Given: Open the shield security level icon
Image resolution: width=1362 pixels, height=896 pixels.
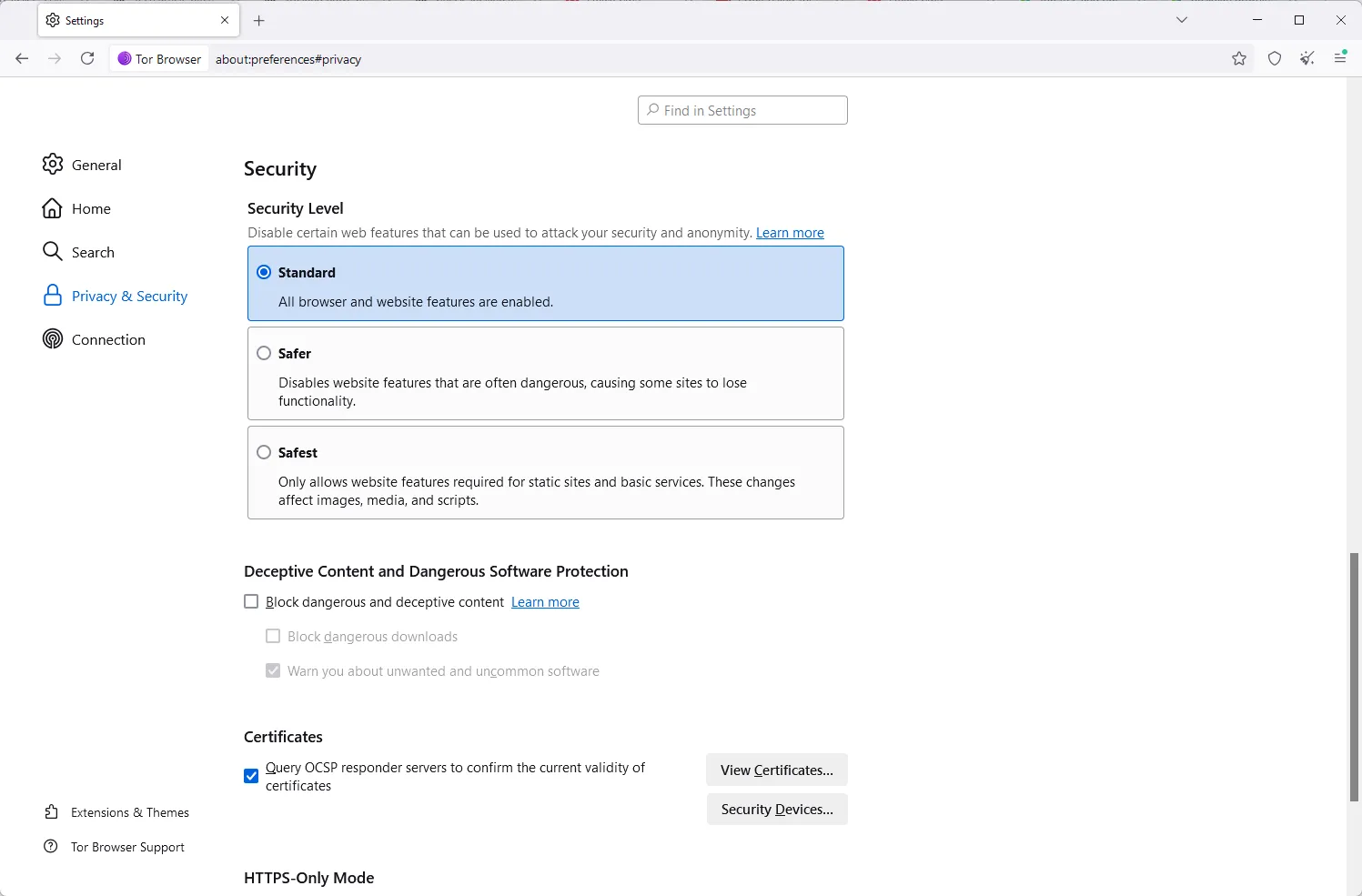Looking at the screenshot, I should point(1275,59).
